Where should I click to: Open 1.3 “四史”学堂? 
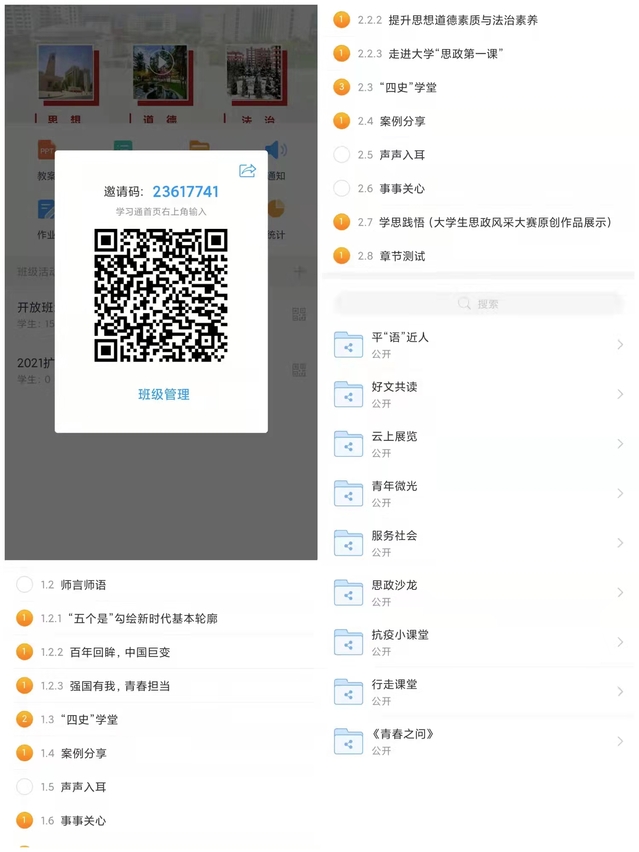(x=79, y=719)
